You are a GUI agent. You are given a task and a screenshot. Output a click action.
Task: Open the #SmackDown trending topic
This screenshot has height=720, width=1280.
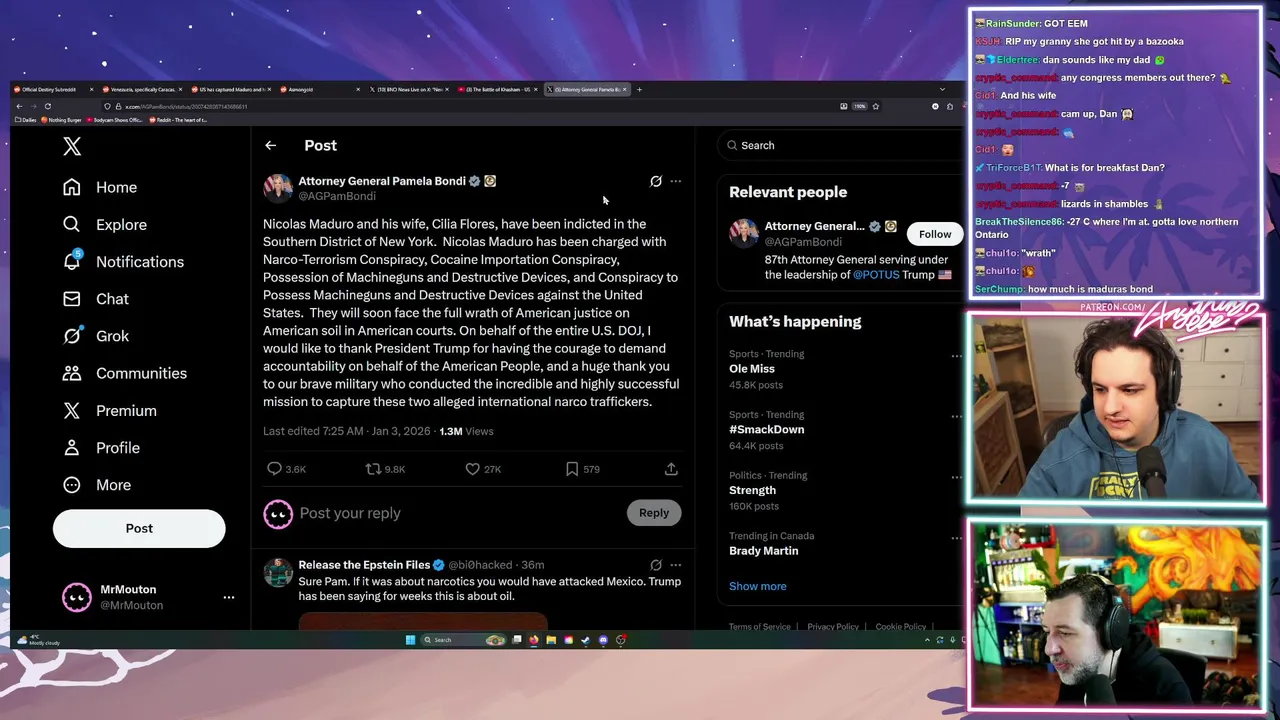point(767,429)
